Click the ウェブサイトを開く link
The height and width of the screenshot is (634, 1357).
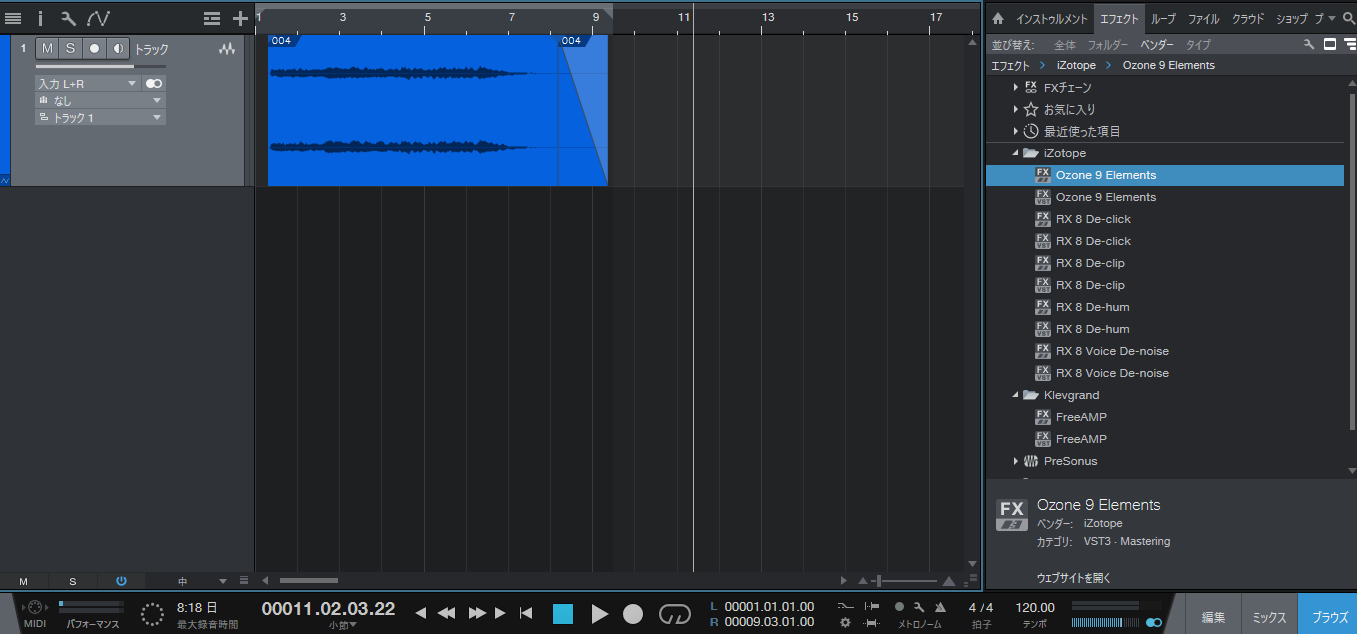point(1073,578)
